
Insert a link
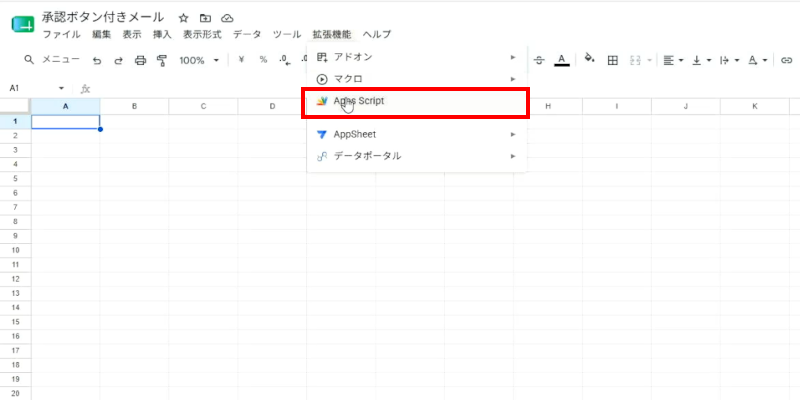coord(786,60)
